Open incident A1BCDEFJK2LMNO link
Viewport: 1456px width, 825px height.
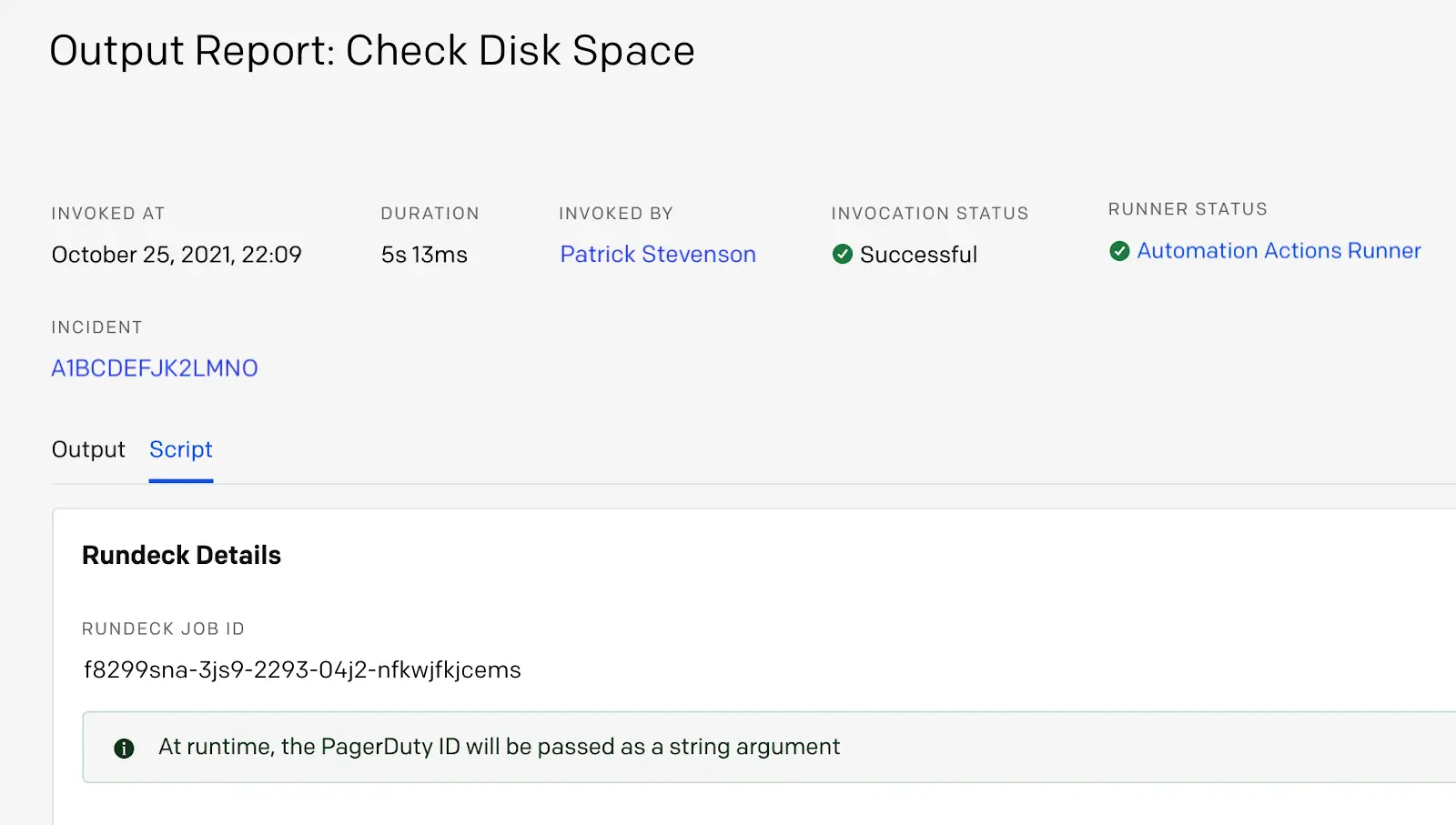(x=155, y=368)
